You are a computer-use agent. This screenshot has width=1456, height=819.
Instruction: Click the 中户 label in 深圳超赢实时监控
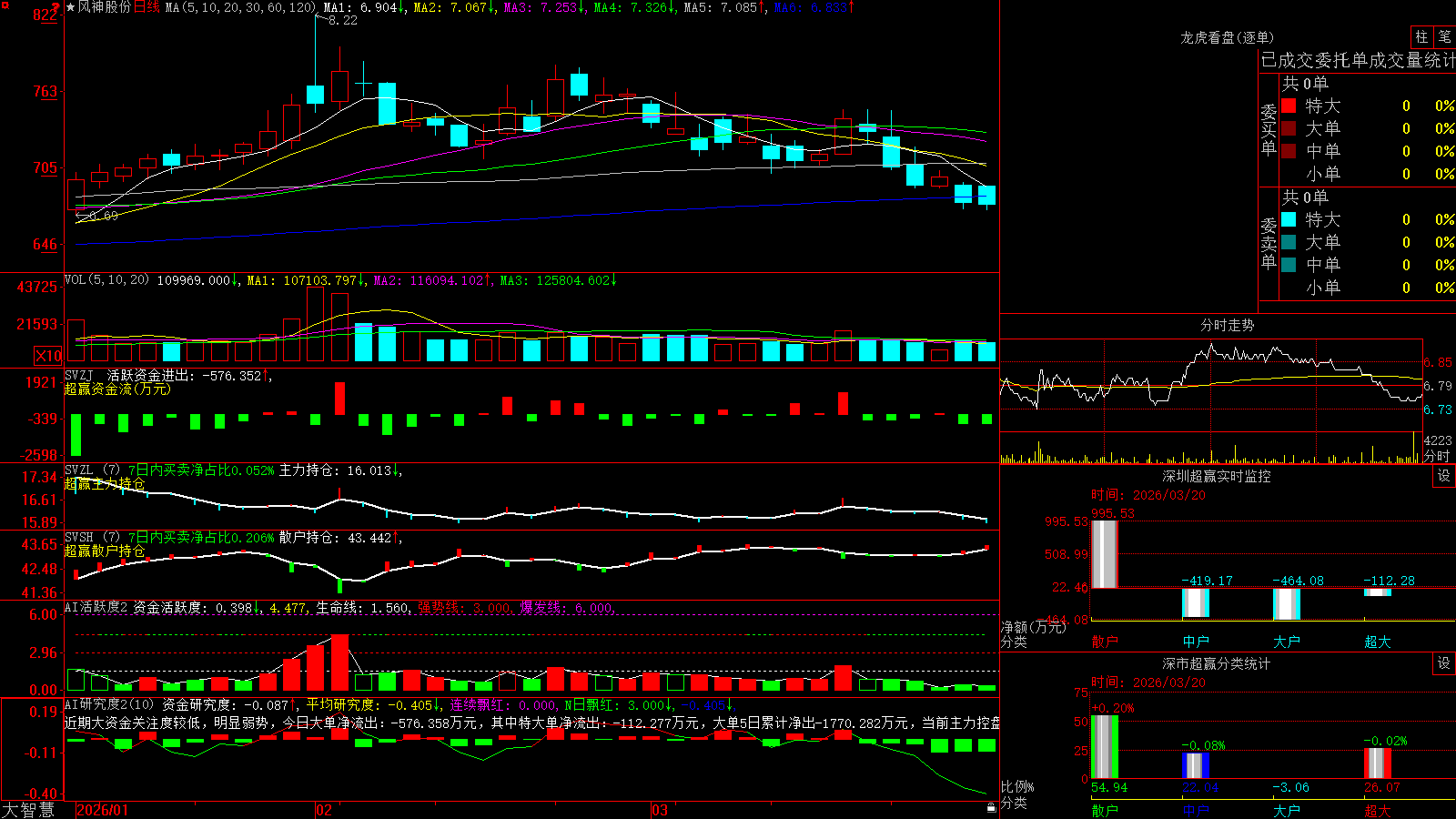1196,642
